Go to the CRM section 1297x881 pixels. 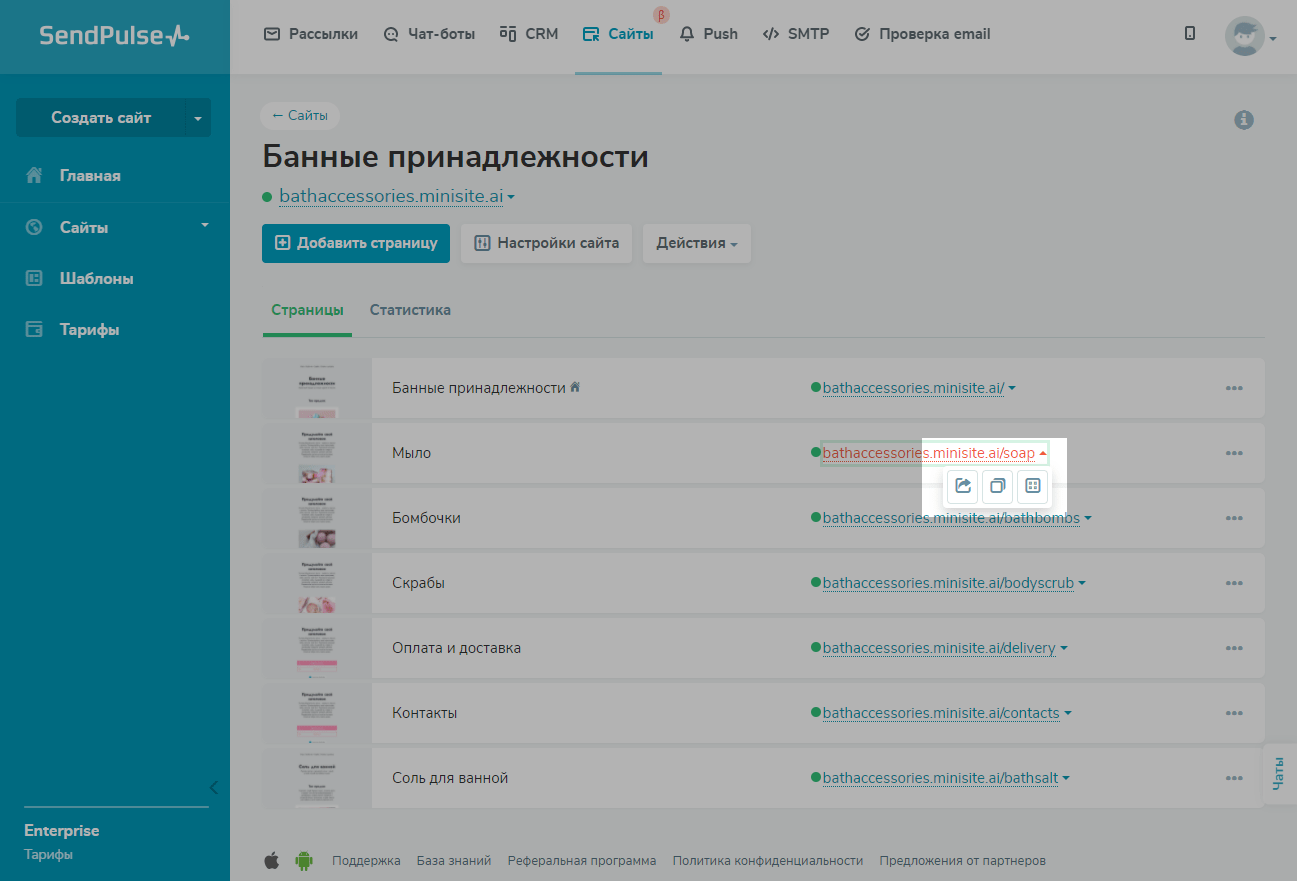coord(529,34)
